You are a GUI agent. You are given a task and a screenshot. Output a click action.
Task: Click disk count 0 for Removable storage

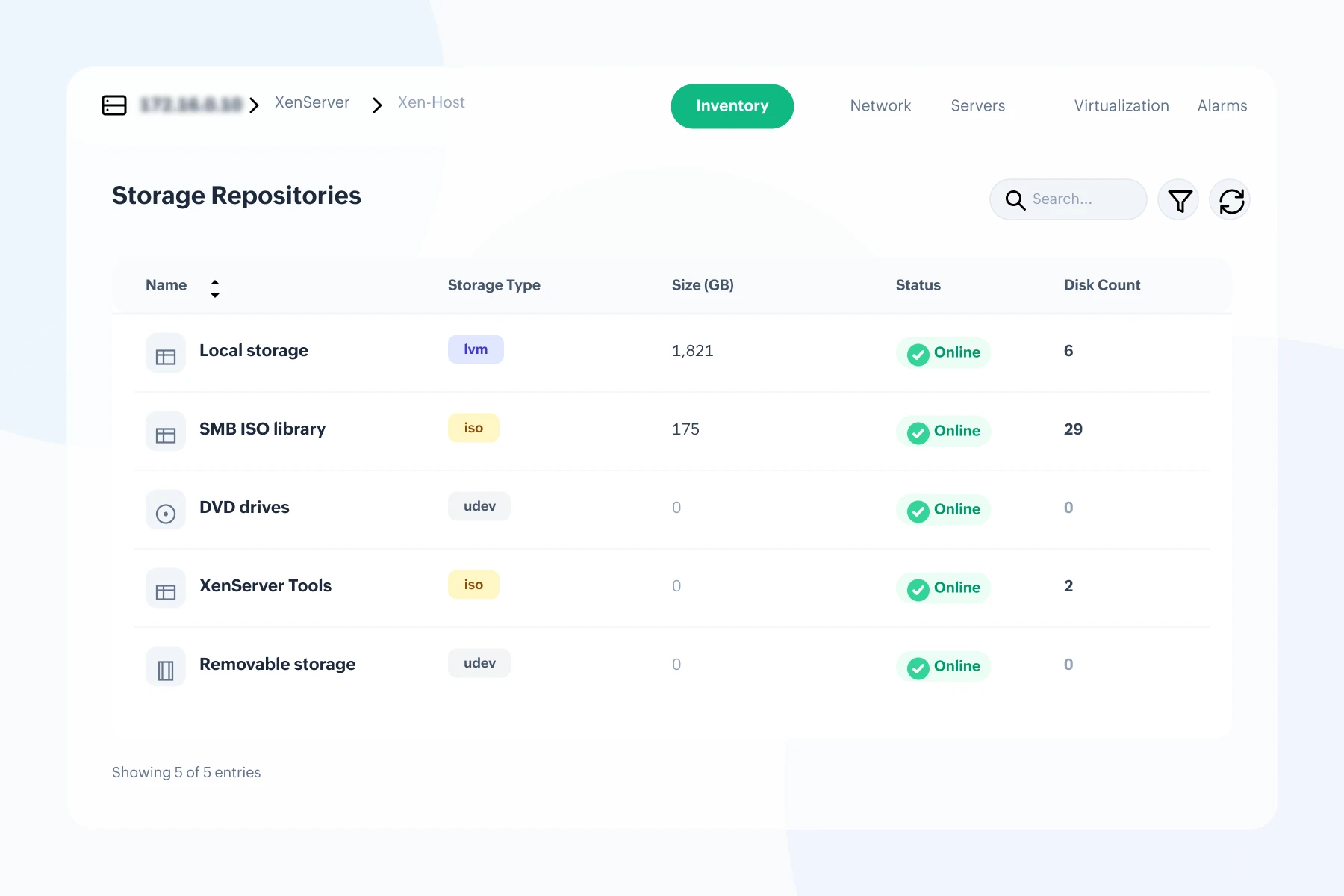(x=1068, y=665)
